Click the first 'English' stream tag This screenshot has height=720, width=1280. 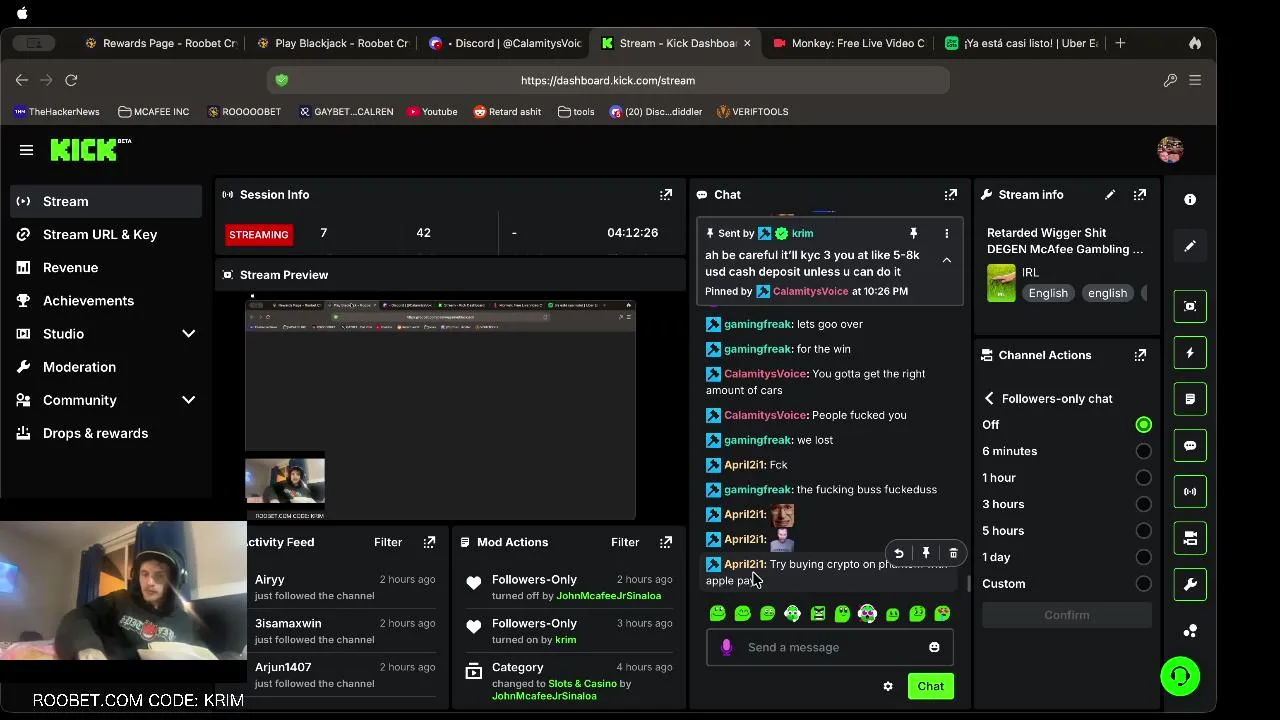click(x=1048, y=293)
